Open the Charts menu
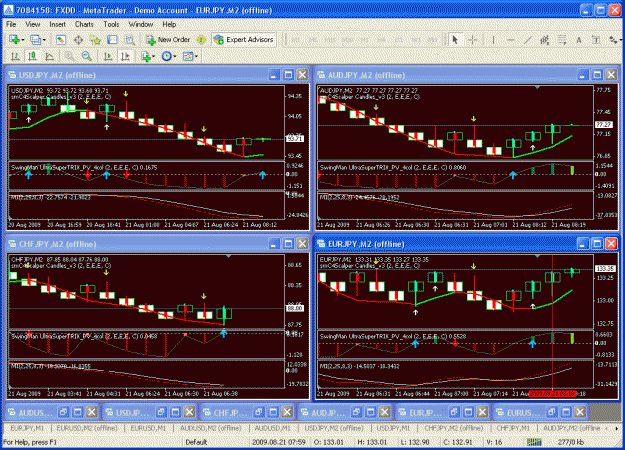Screen dimensions: 625x450 pyautogui.click(x=84, y=24)
